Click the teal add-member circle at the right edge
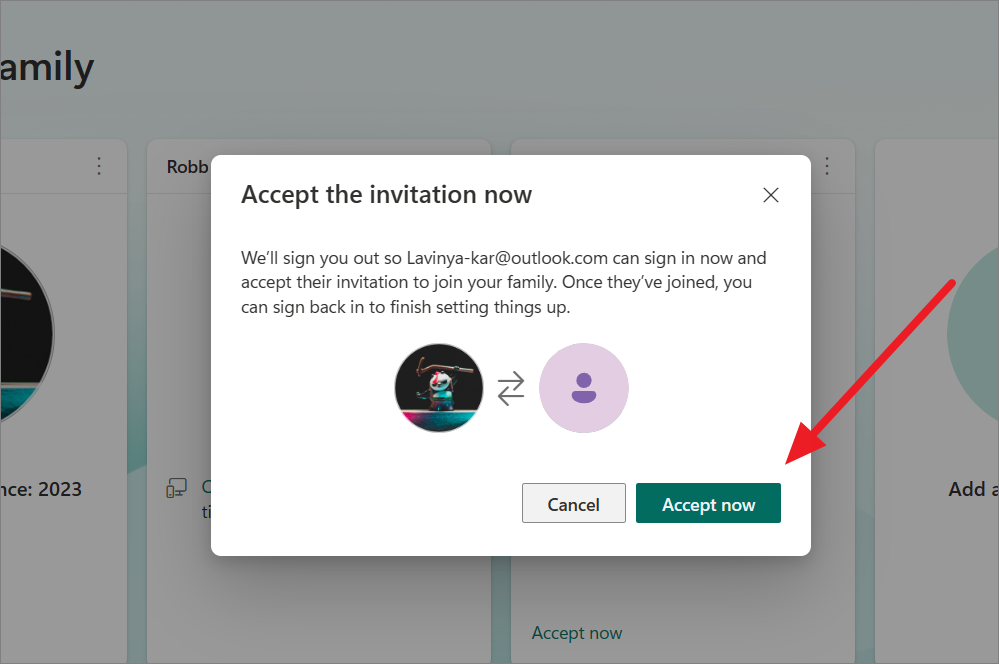This screenshot has height=664, width=999. point(973,333)
